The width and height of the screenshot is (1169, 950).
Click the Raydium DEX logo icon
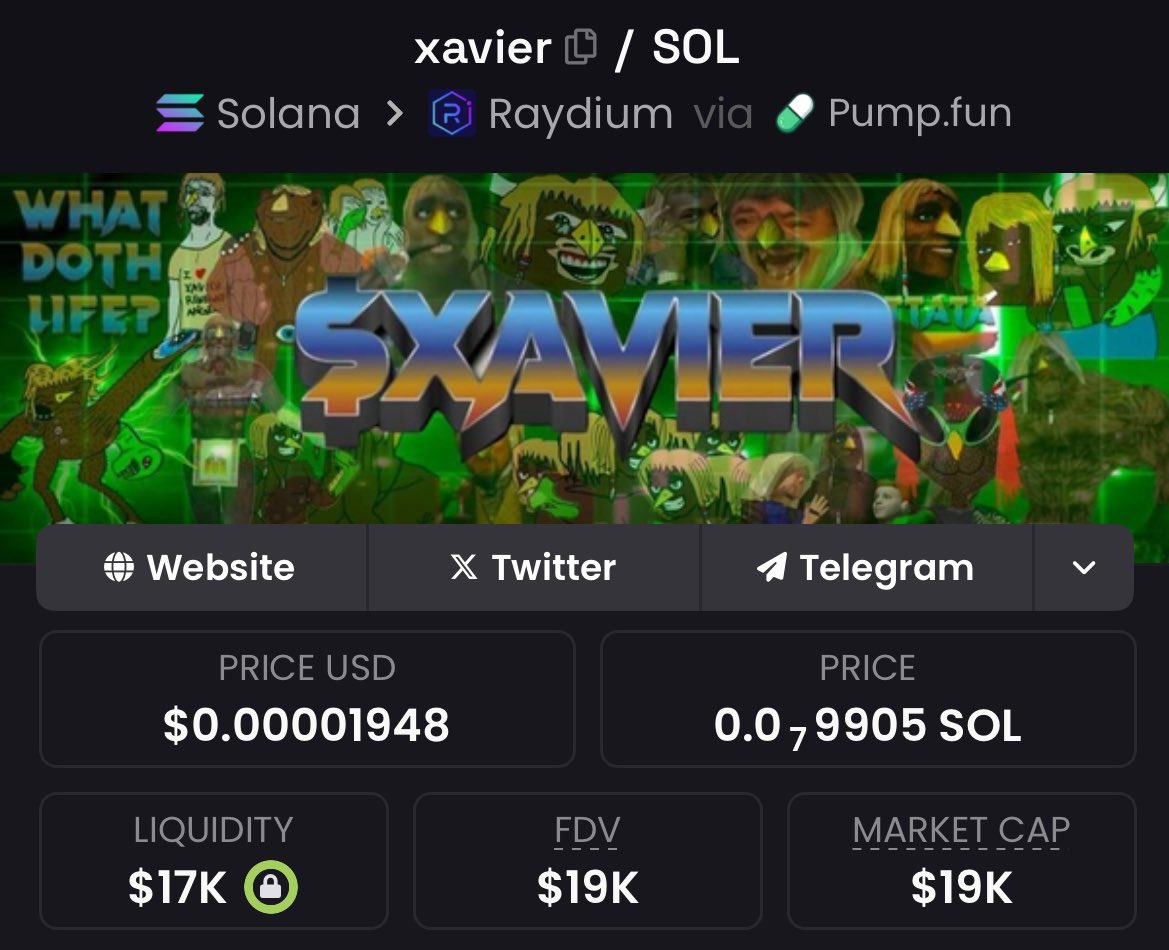(451, 113)
